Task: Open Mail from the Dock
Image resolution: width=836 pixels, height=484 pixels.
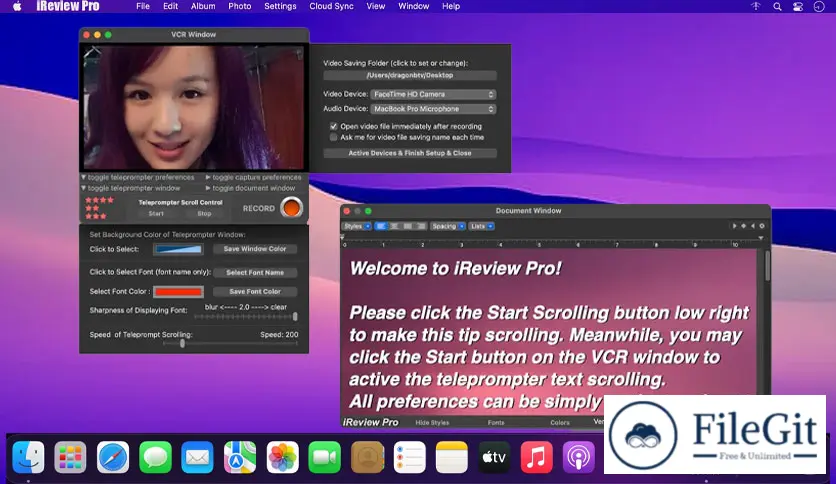Action: click(x=197, y=457)
